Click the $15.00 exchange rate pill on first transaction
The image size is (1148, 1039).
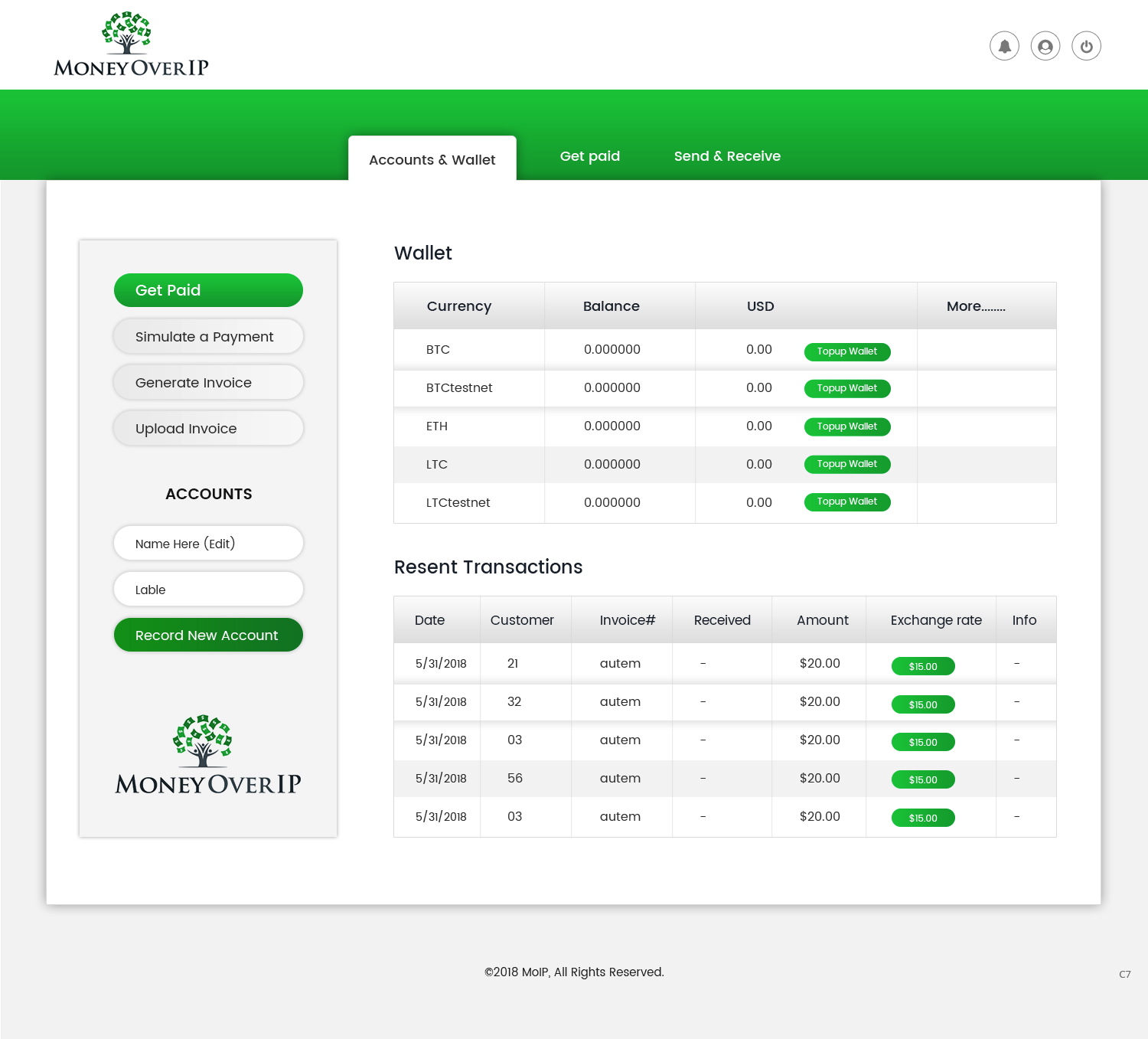click(x=922, y=666)
